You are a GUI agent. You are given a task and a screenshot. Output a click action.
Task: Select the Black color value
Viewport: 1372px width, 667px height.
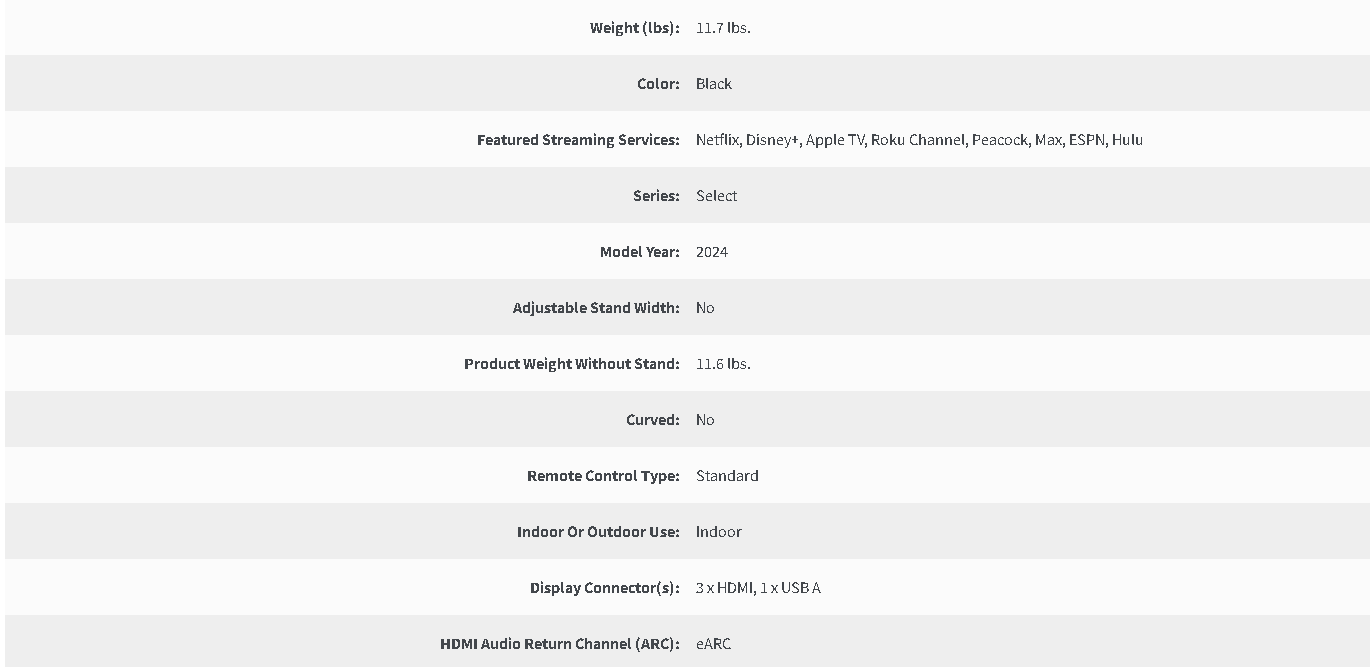click(x=714, y=84)
